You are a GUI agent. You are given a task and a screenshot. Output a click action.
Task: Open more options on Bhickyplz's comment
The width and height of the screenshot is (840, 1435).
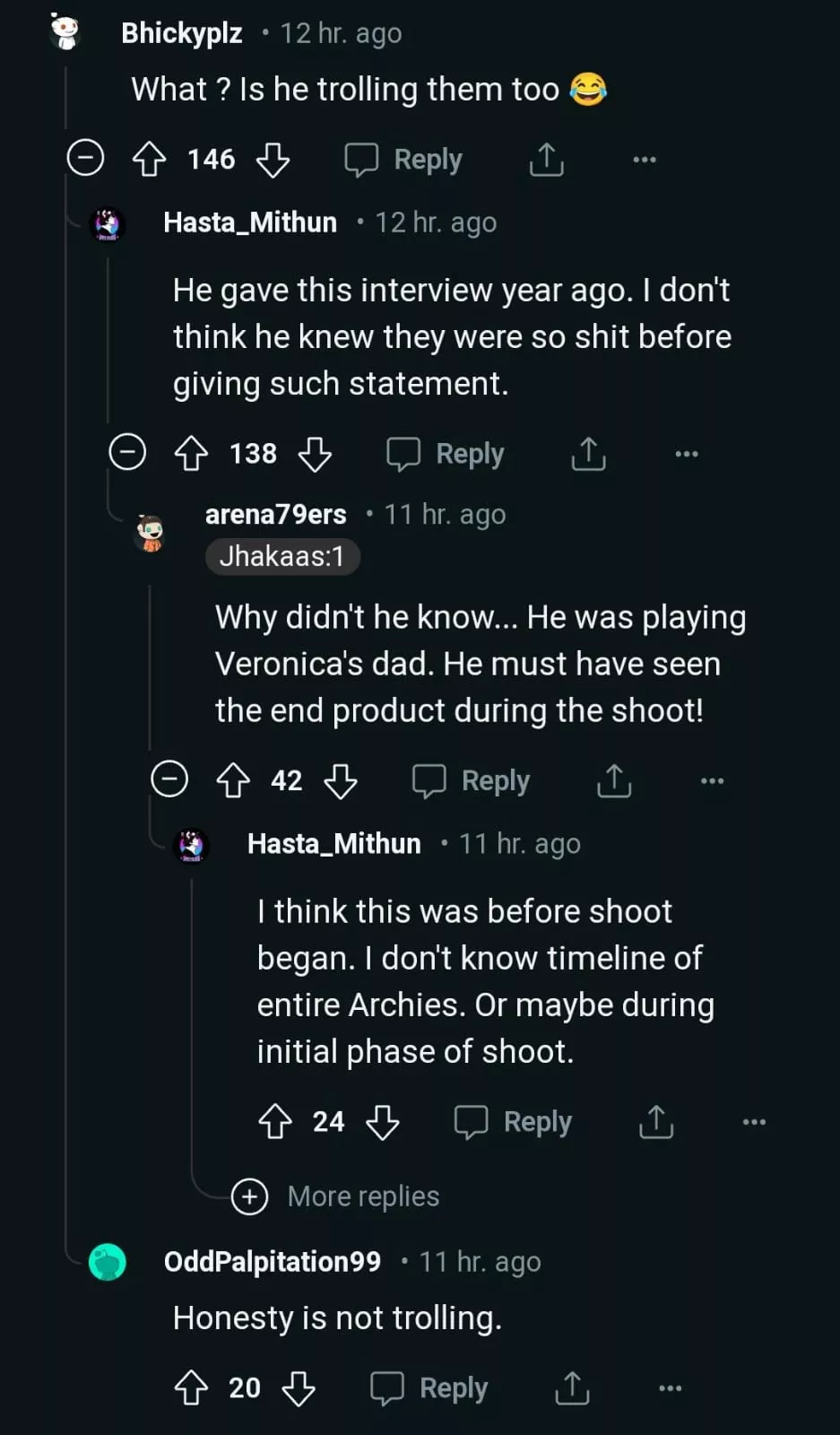645,160
